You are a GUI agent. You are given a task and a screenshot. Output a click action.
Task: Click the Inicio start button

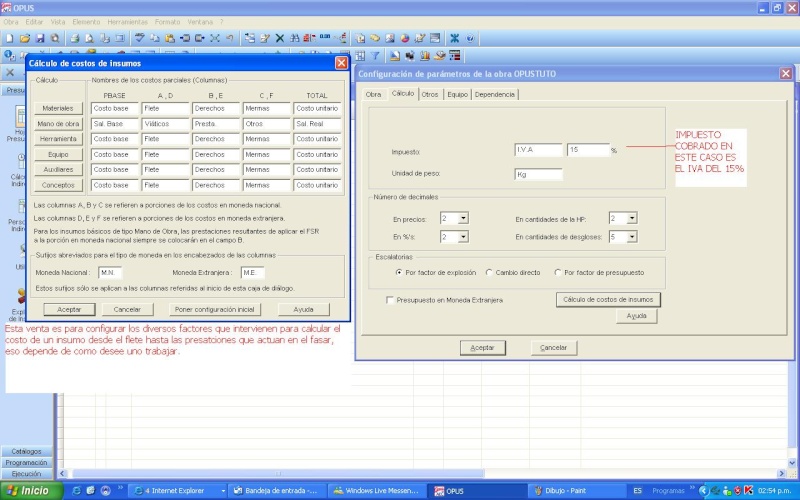(32, 491)
